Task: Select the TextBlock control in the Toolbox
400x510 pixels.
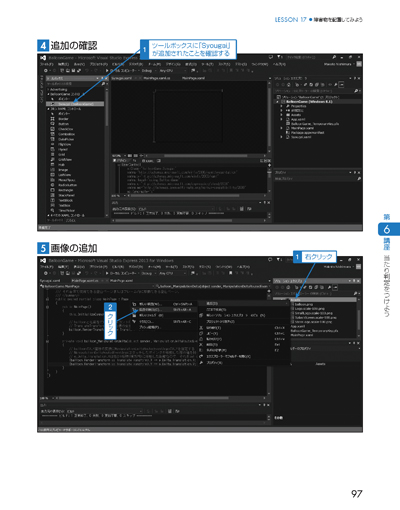Action: tap(66, 200)
